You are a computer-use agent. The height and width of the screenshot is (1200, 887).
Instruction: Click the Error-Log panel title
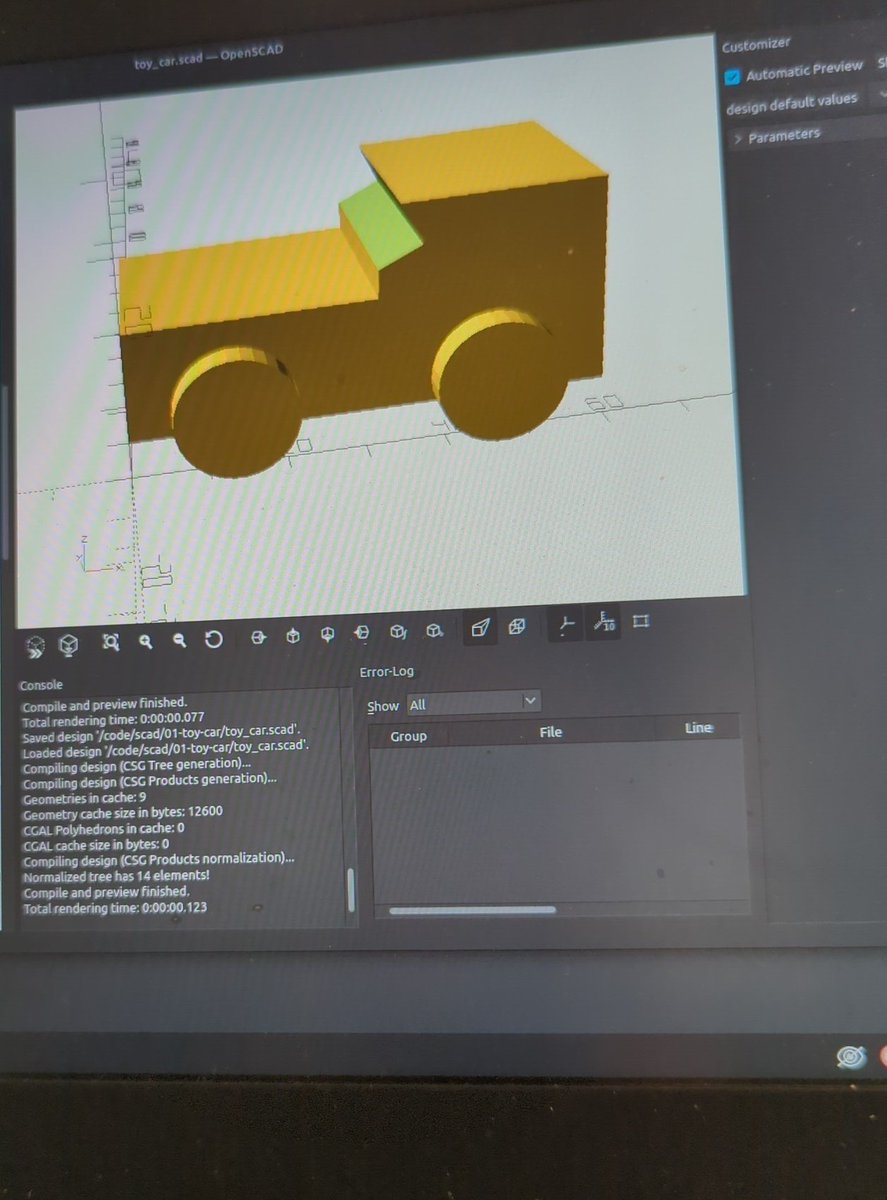386,672
